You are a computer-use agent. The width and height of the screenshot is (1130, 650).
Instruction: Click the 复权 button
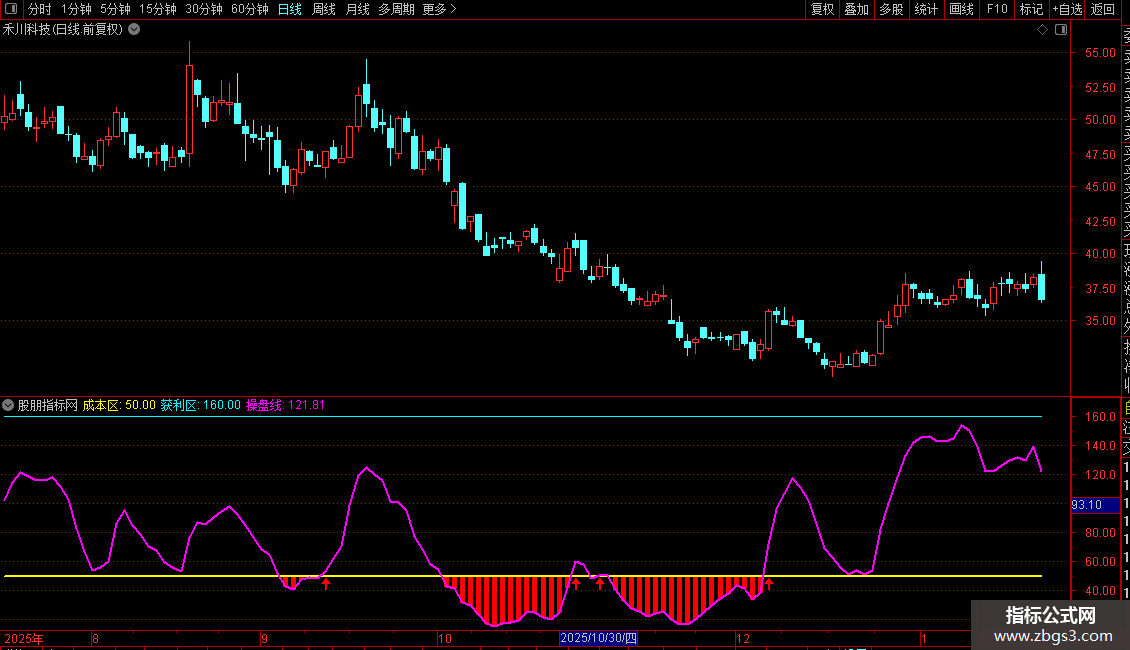[822, 9]
